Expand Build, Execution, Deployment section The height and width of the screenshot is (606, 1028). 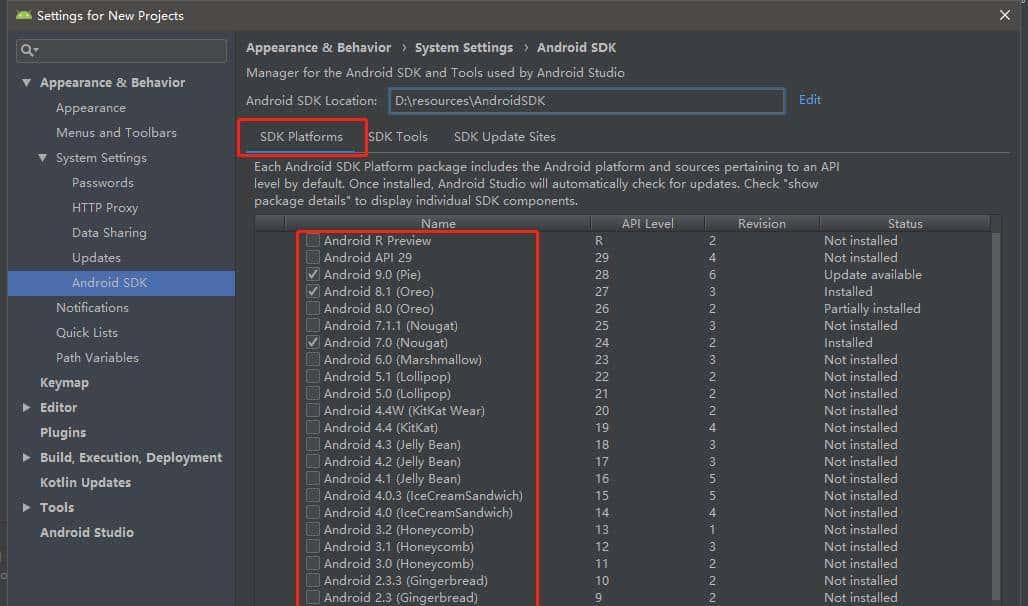pos(27,458)
